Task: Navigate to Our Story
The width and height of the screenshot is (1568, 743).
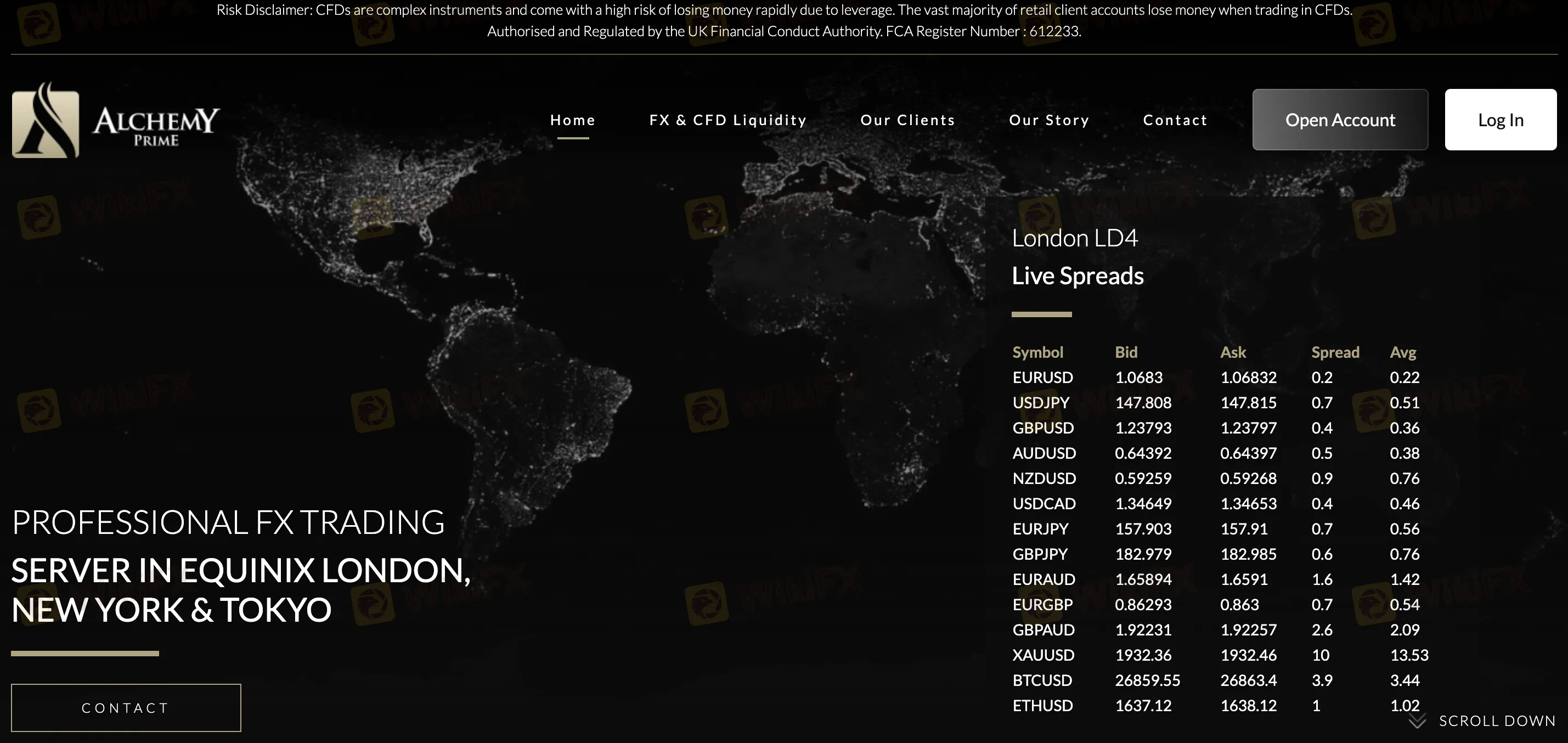Action: (1050, 120)
